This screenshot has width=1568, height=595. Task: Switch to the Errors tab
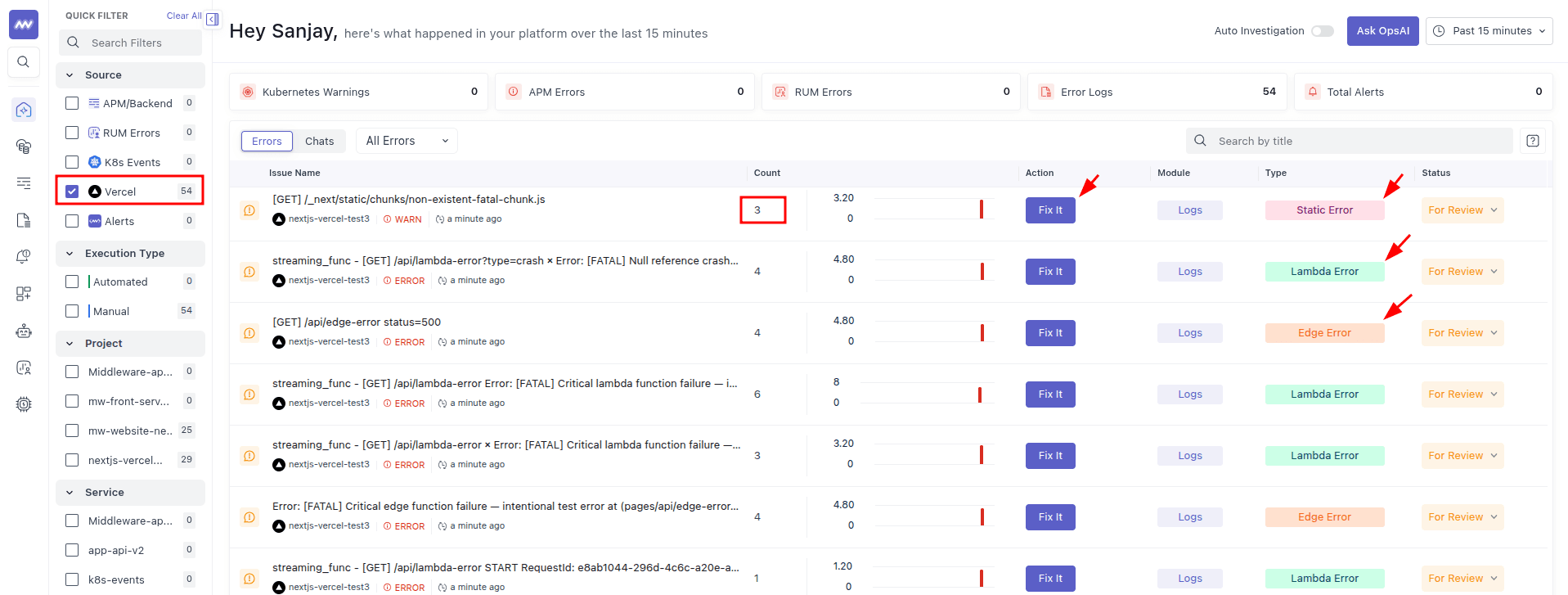(267, 141)
